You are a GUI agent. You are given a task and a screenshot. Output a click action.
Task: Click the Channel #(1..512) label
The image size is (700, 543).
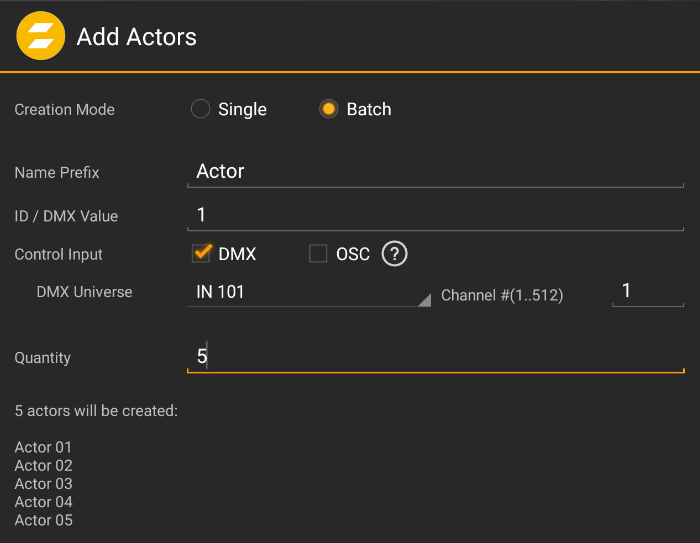502,295
